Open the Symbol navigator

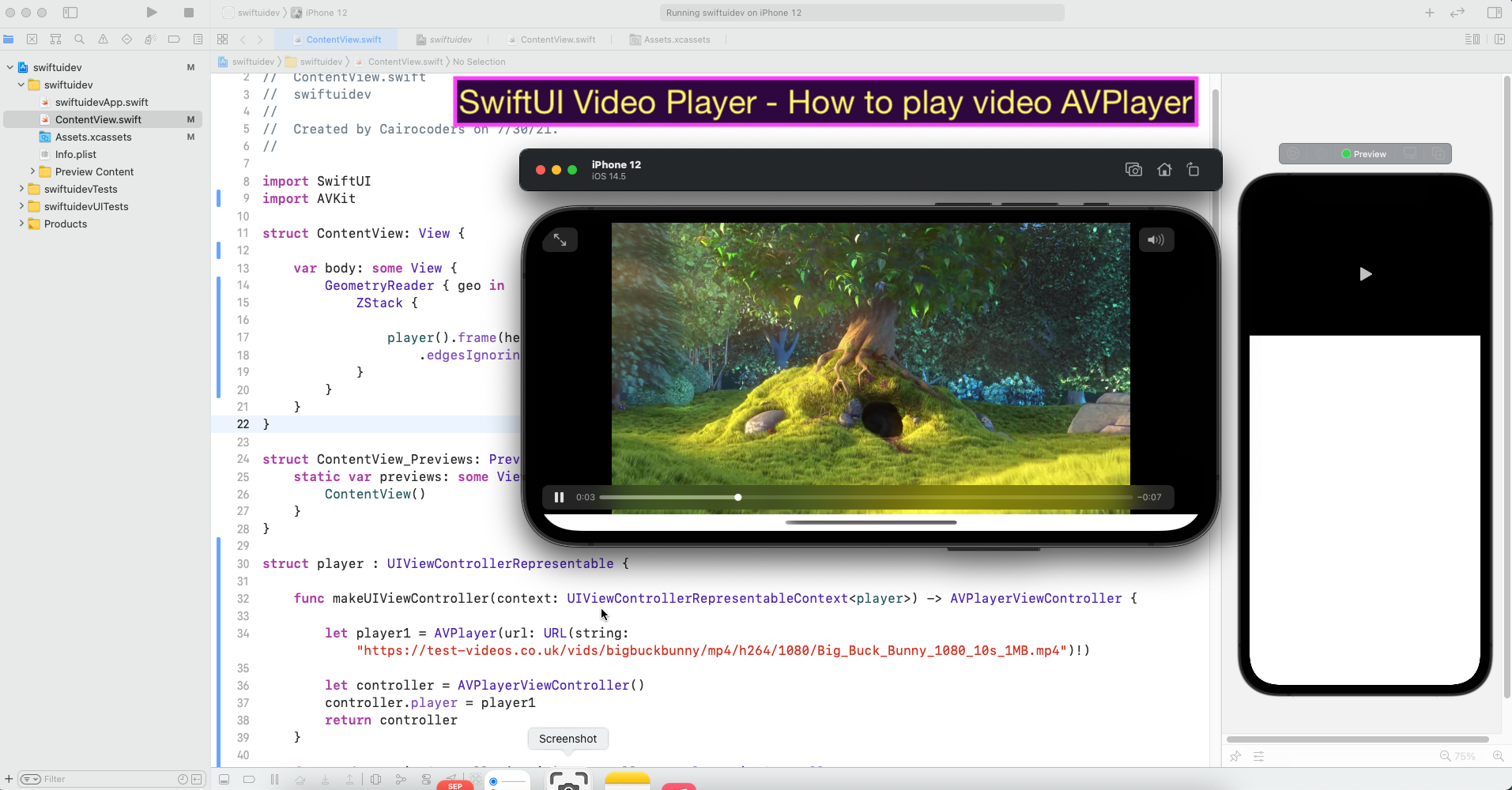tap(55, 39)
